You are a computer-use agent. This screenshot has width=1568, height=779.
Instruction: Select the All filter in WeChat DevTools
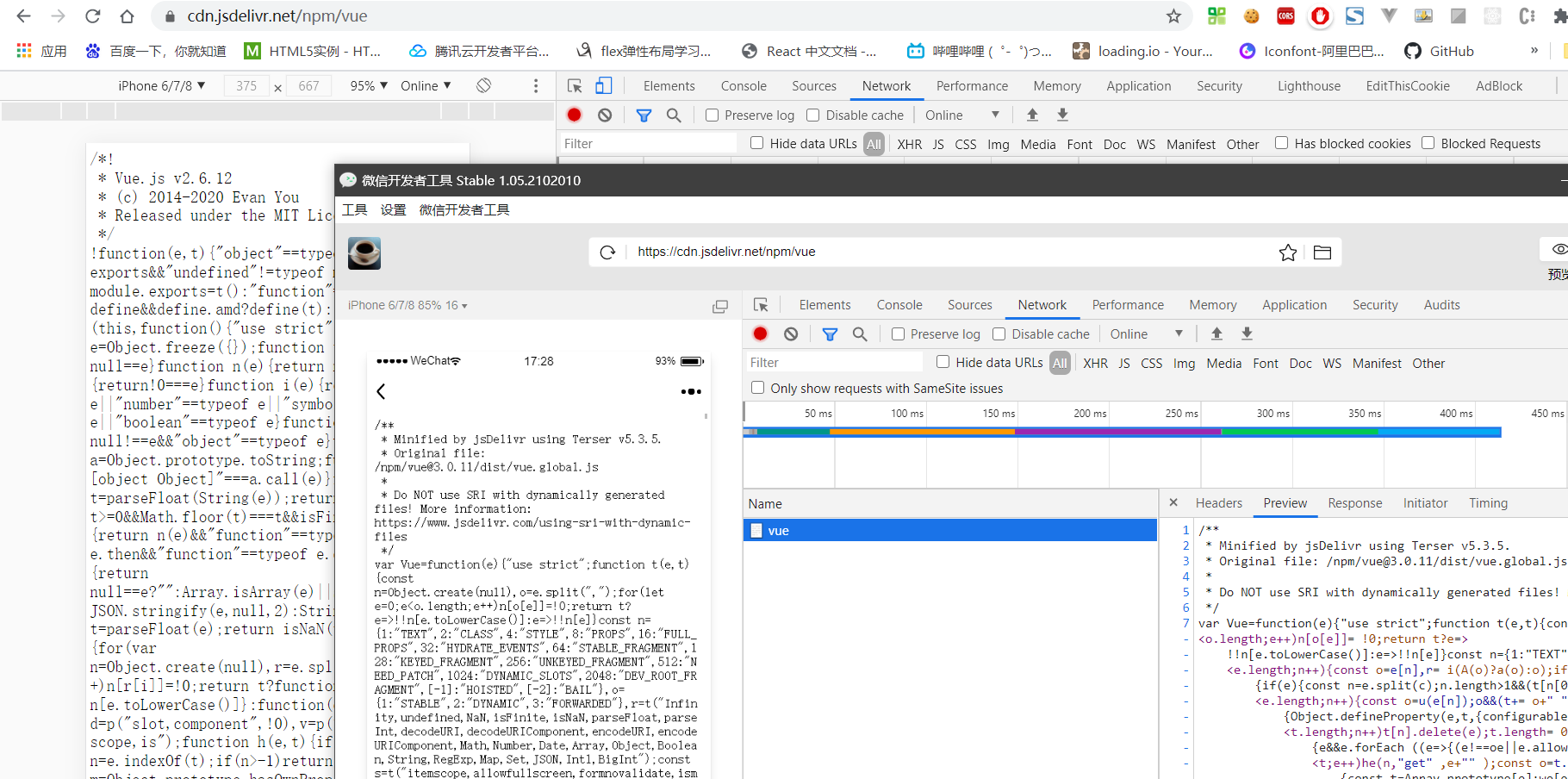point(1060,363)
